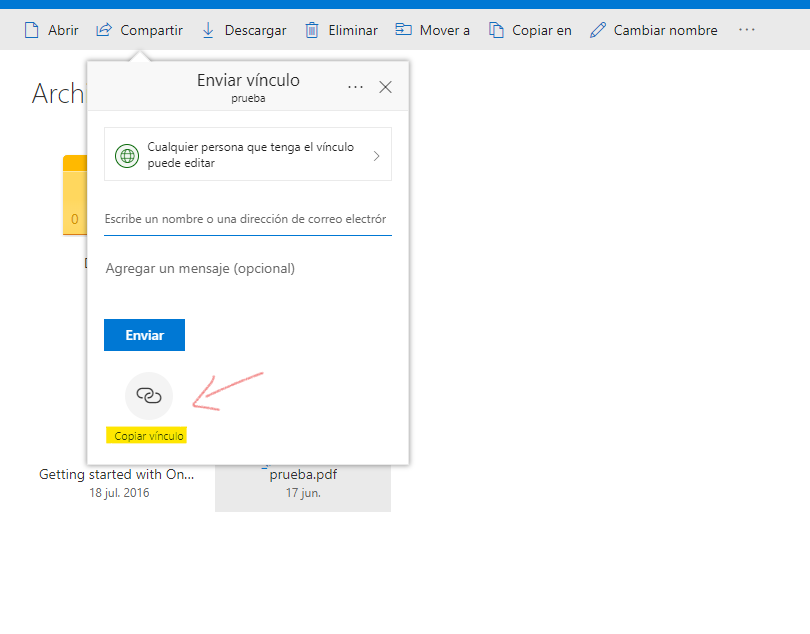Click the Eliminar trash can icon
This screenshot has height=634, width=810.
coord(312,30)
